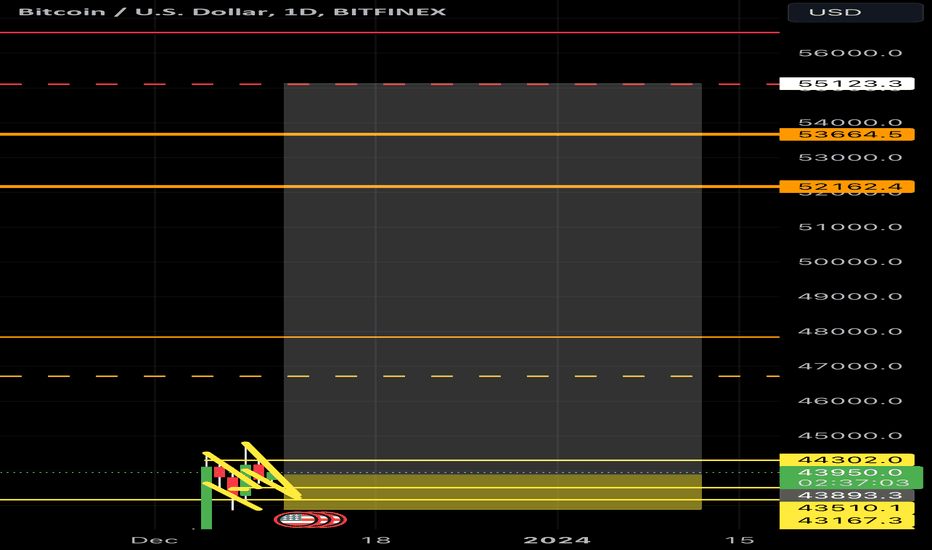Click the 18 date label on time axis
The image size is (932, 550).
[376, 538]
